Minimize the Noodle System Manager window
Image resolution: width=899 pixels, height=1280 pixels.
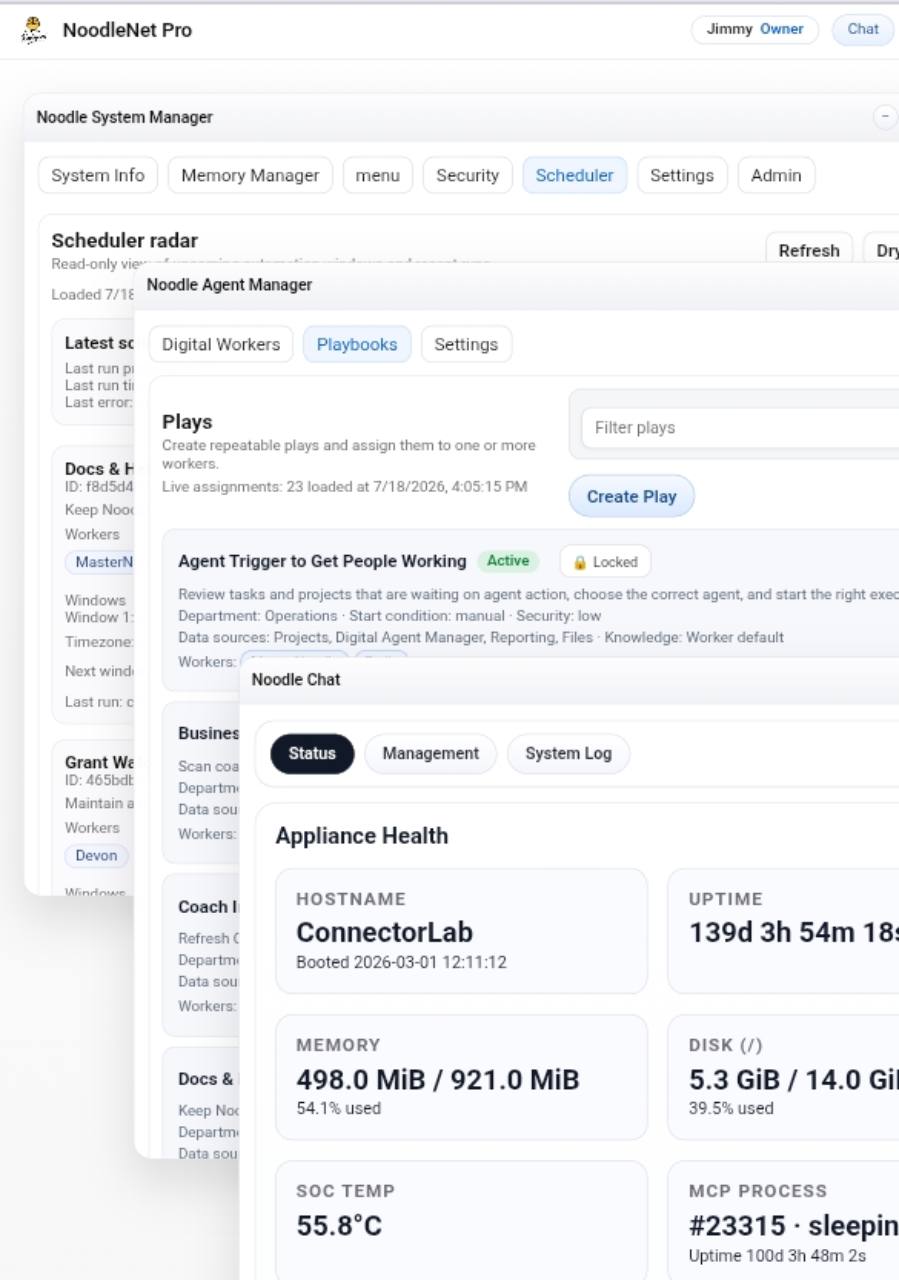pos(885,117)
